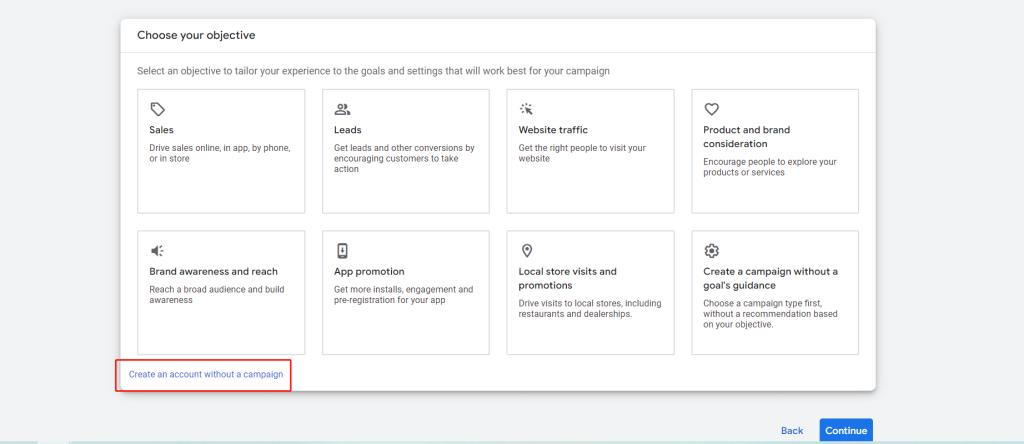Click 'Encourage people to explore your products' text
Screen dimensions: 1024x444
click(x=769, y=167)
